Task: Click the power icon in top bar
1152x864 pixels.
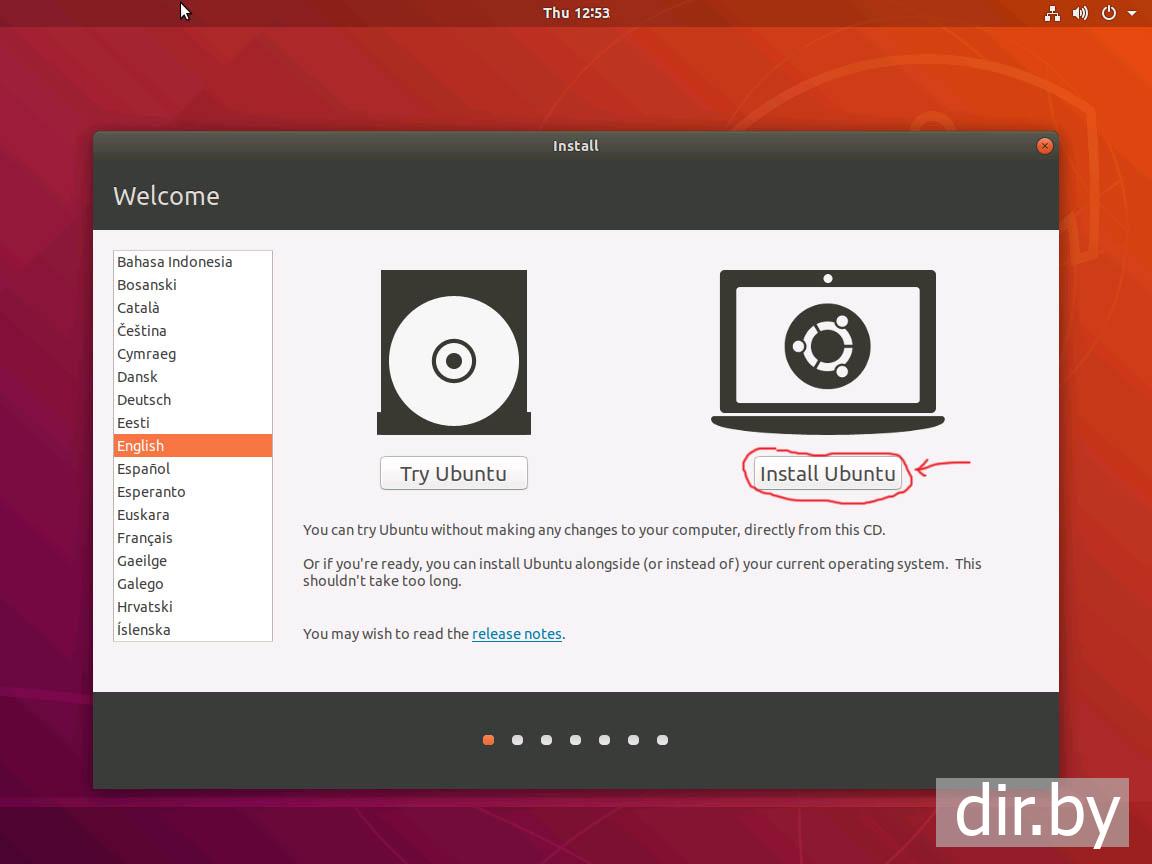Action: click(1108, 13)
